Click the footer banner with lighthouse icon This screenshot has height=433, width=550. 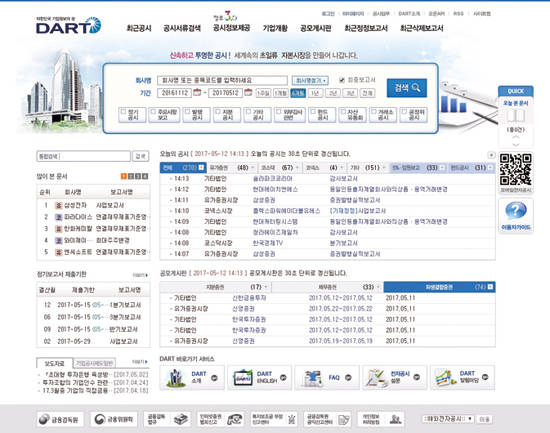[274, 419]
